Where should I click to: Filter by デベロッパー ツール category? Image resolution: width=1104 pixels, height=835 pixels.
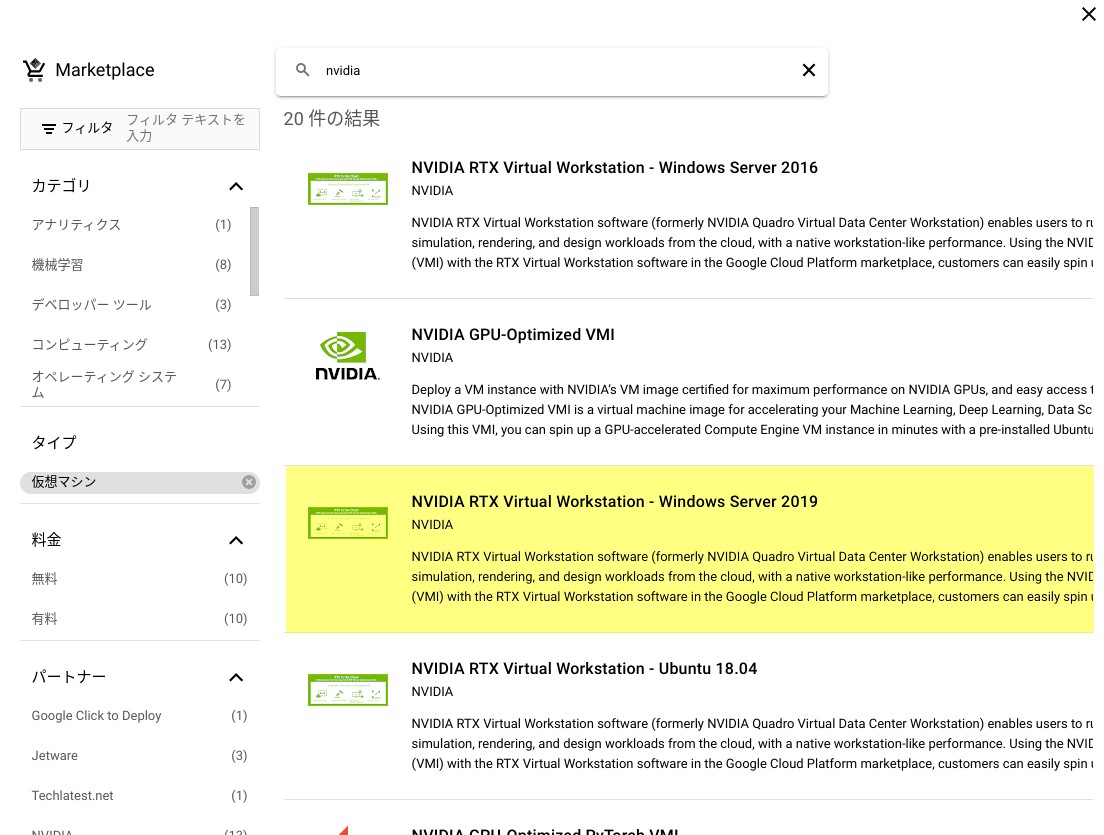click(x=132, y=305)
